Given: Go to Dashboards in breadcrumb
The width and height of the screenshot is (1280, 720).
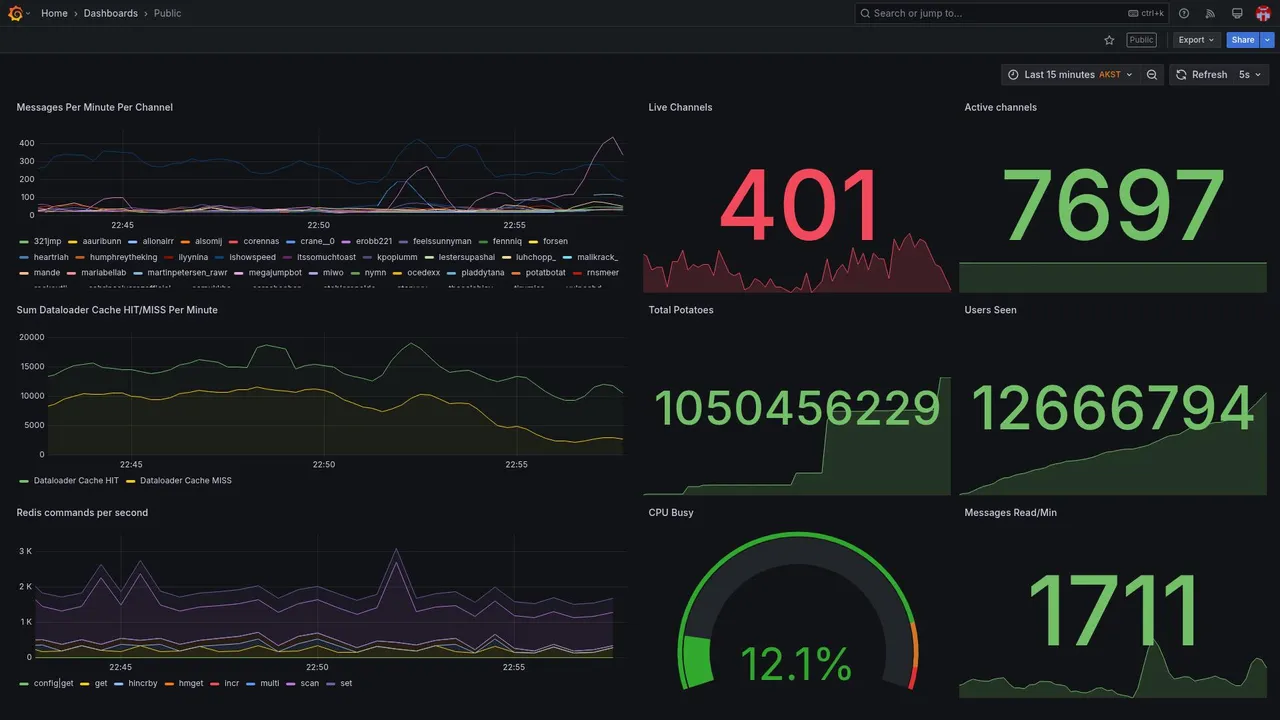Looking at the screenshot, I should click(x=111, y=13).
